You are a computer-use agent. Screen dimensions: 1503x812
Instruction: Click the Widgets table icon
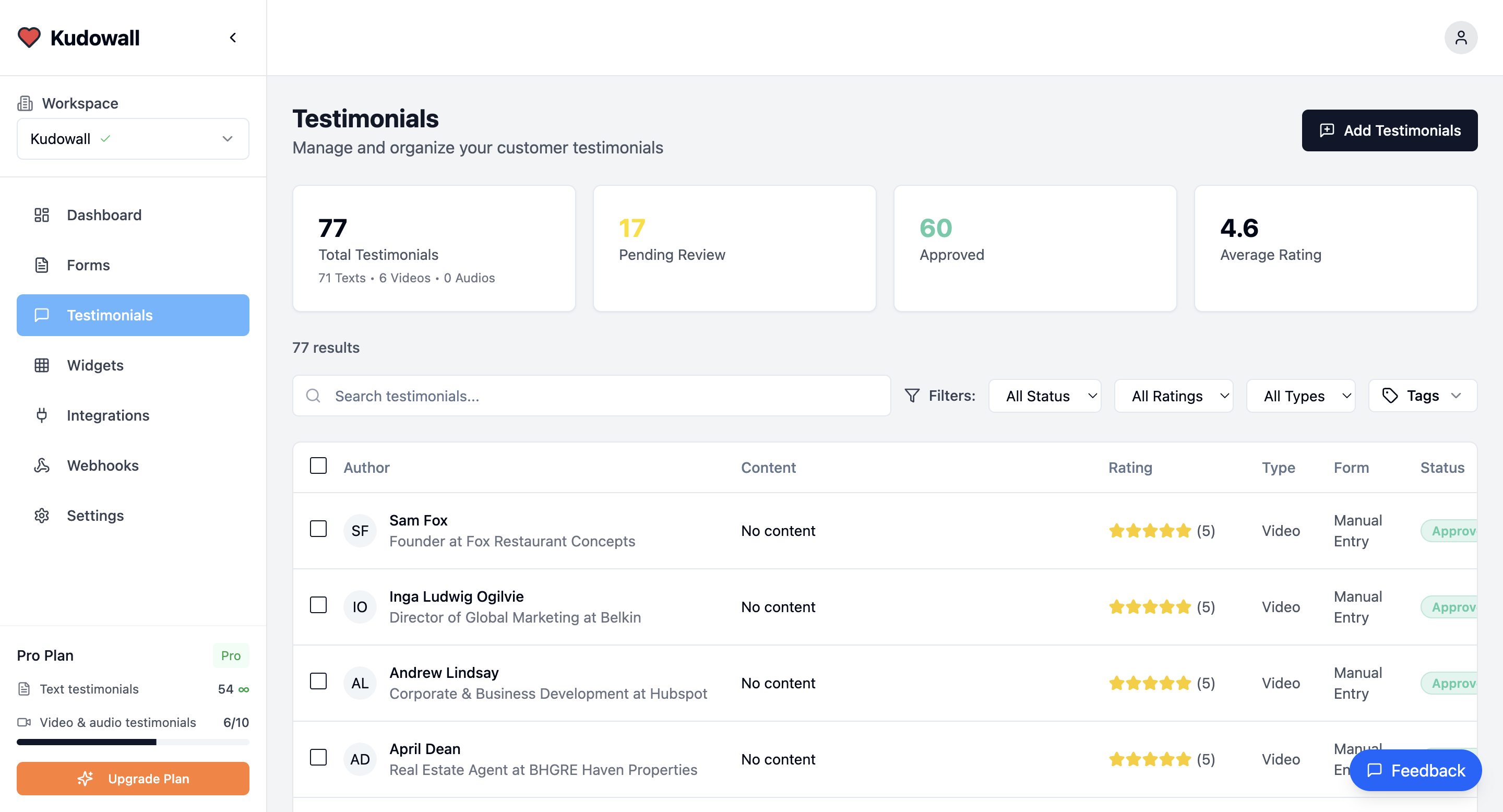[41, 365]
